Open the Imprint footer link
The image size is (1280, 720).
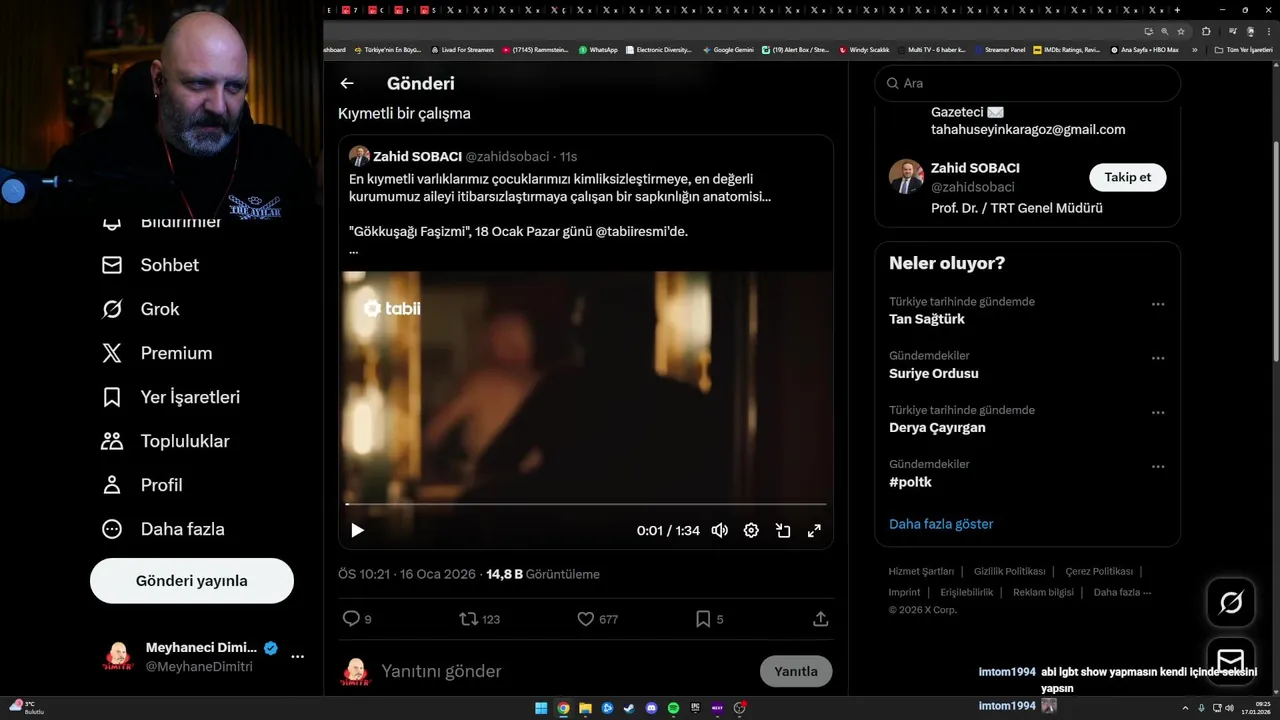pyautogui.click(x=904, y=592)
